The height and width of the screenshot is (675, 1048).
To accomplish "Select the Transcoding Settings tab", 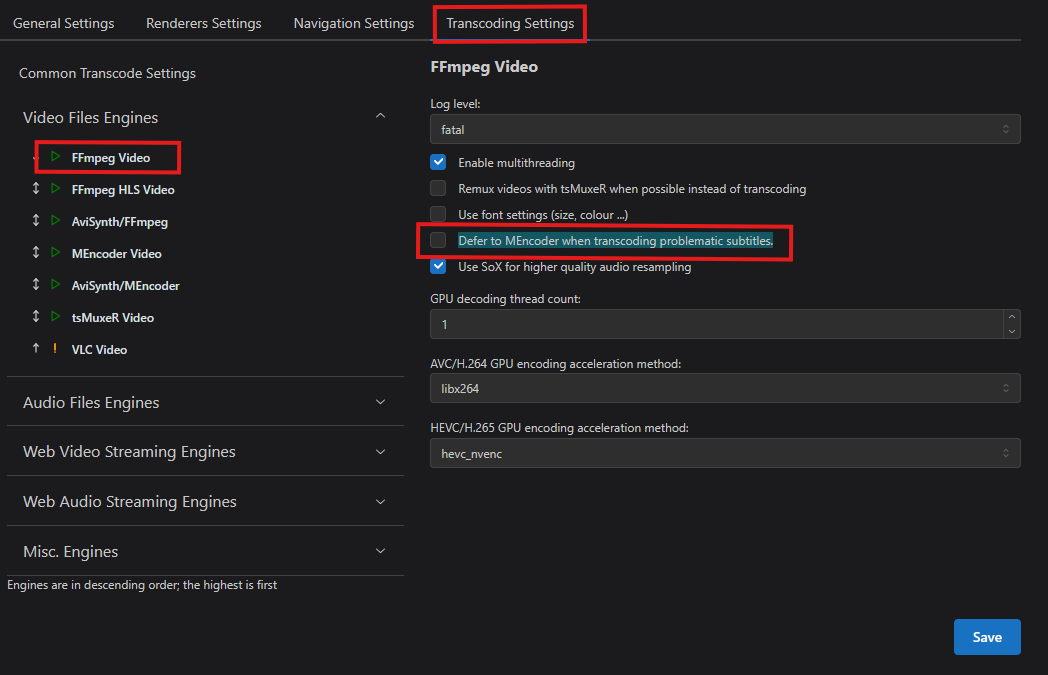I will 510,23.
